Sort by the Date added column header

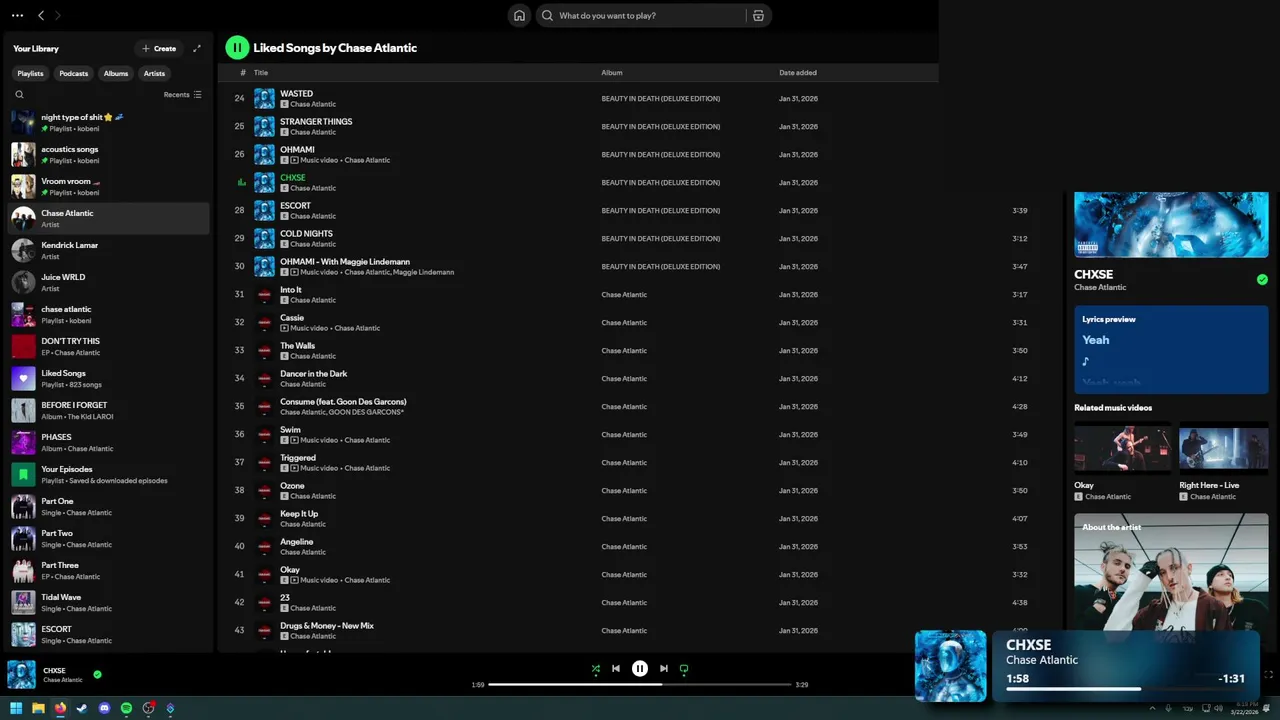point(798,73)
